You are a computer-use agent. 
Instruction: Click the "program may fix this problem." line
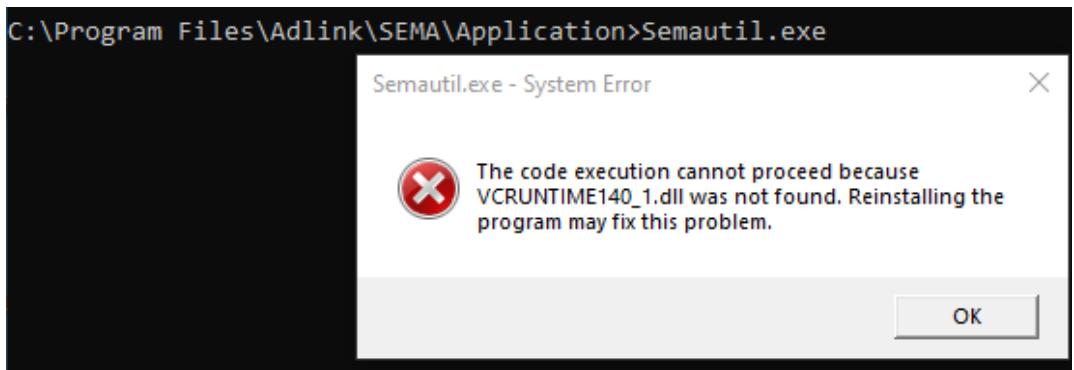coord(624,223)
